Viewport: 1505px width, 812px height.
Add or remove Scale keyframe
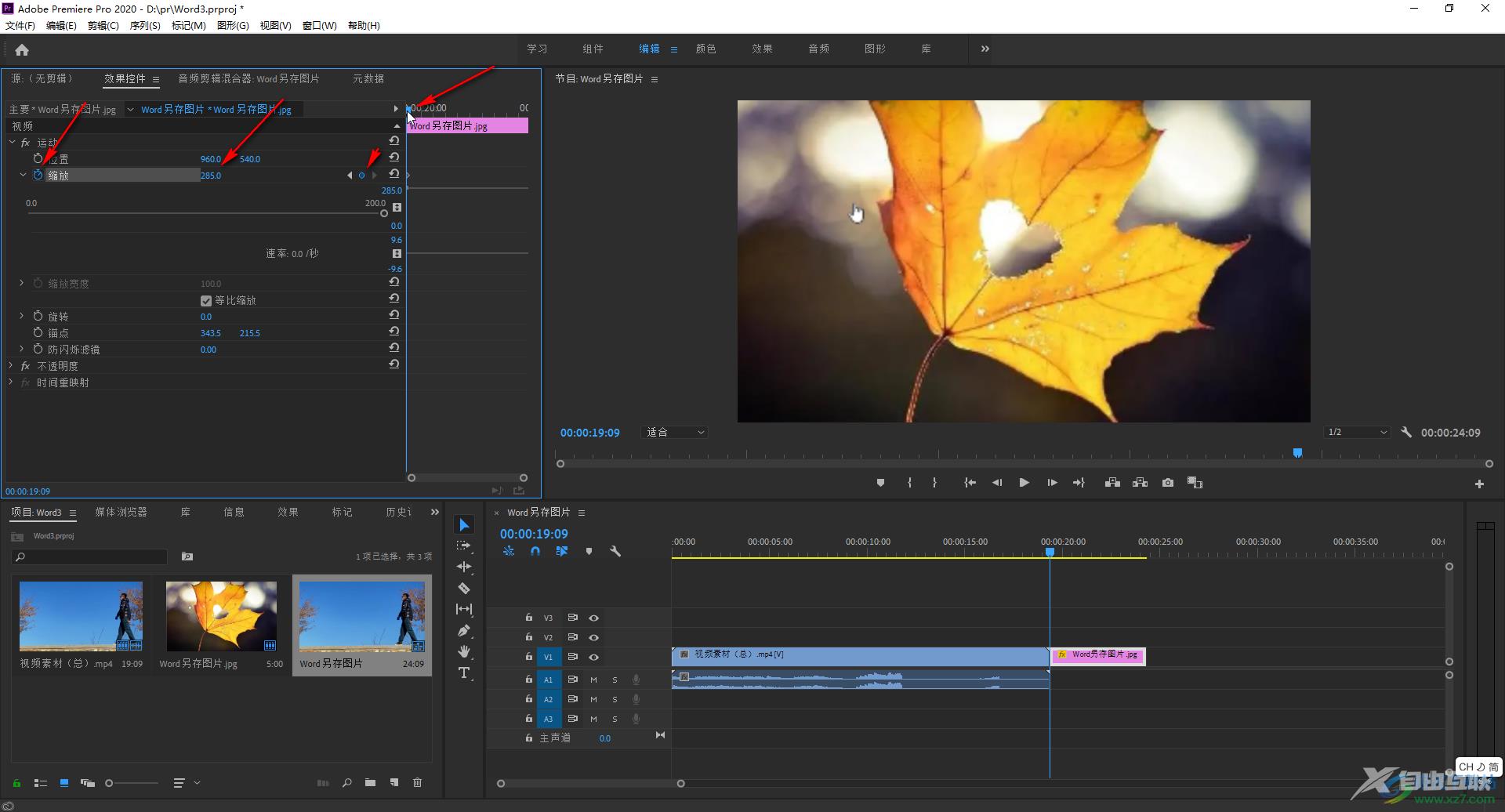point(361,175)
